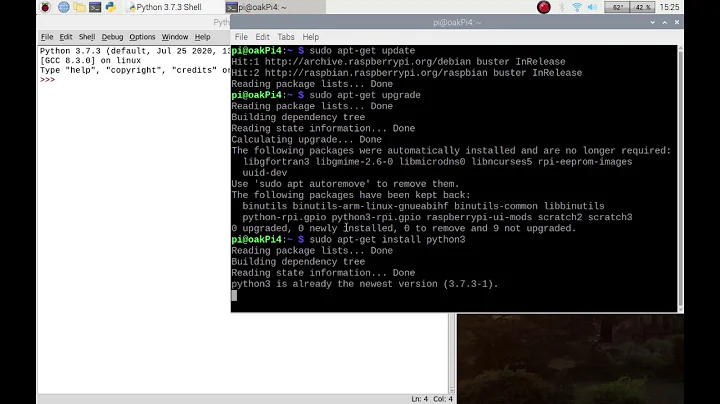Open the terminal Tabs menu
This screenshot has width=720, height=404.
point(286,37)
